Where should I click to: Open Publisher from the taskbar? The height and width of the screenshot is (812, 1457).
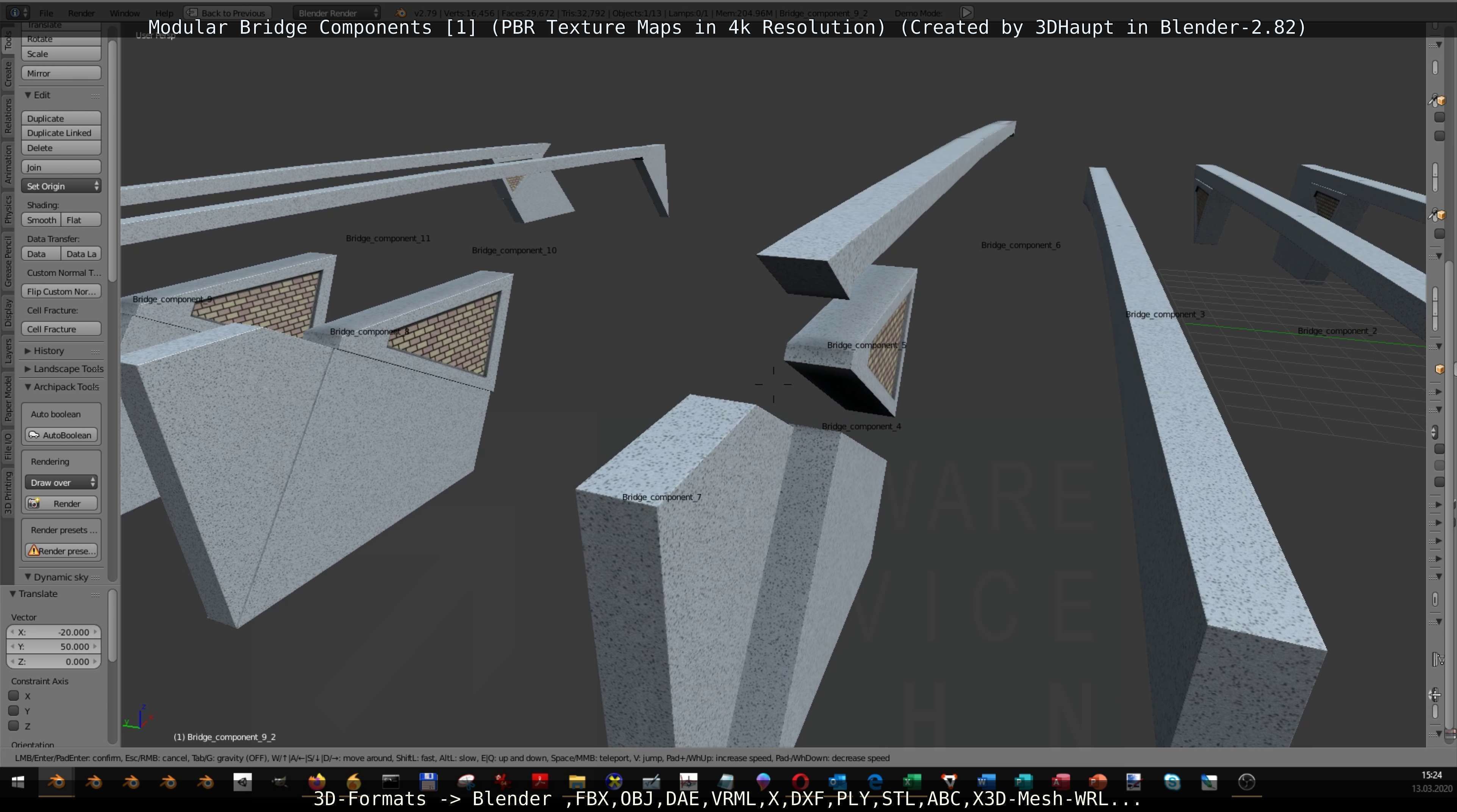click(x=1023, y=782)
